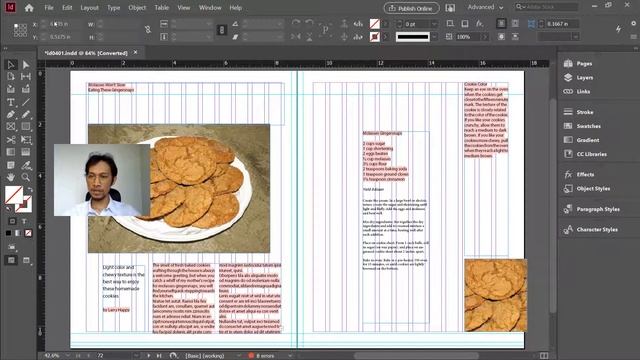Click the drop shadow icon in control bar
Viewport: 640px width, 360px height.
[465, 24]
